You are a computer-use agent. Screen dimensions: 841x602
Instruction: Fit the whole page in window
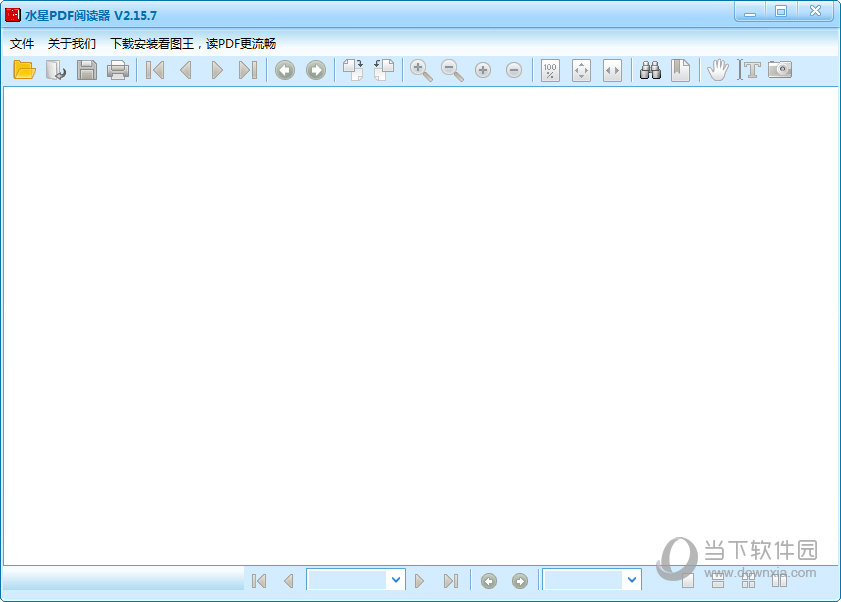[x=581, y=70]
